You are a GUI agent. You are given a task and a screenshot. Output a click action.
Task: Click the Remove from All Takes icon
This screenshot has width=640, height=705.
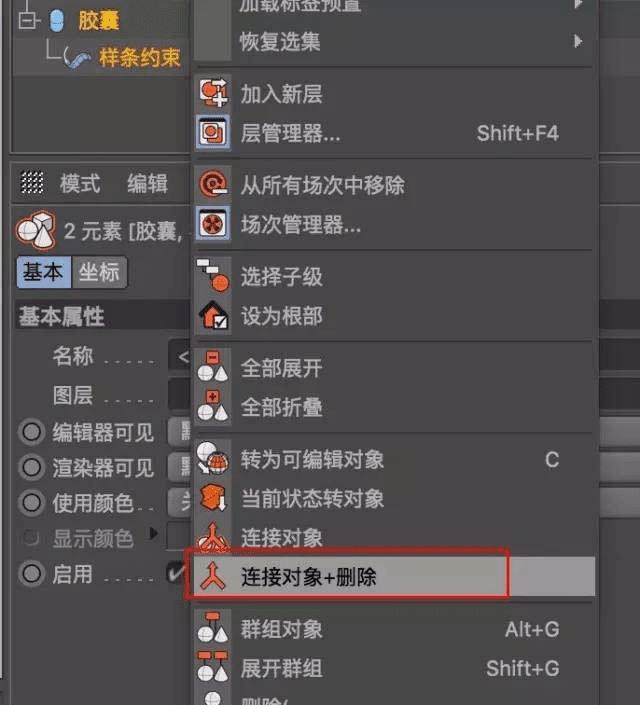(214, 185)
